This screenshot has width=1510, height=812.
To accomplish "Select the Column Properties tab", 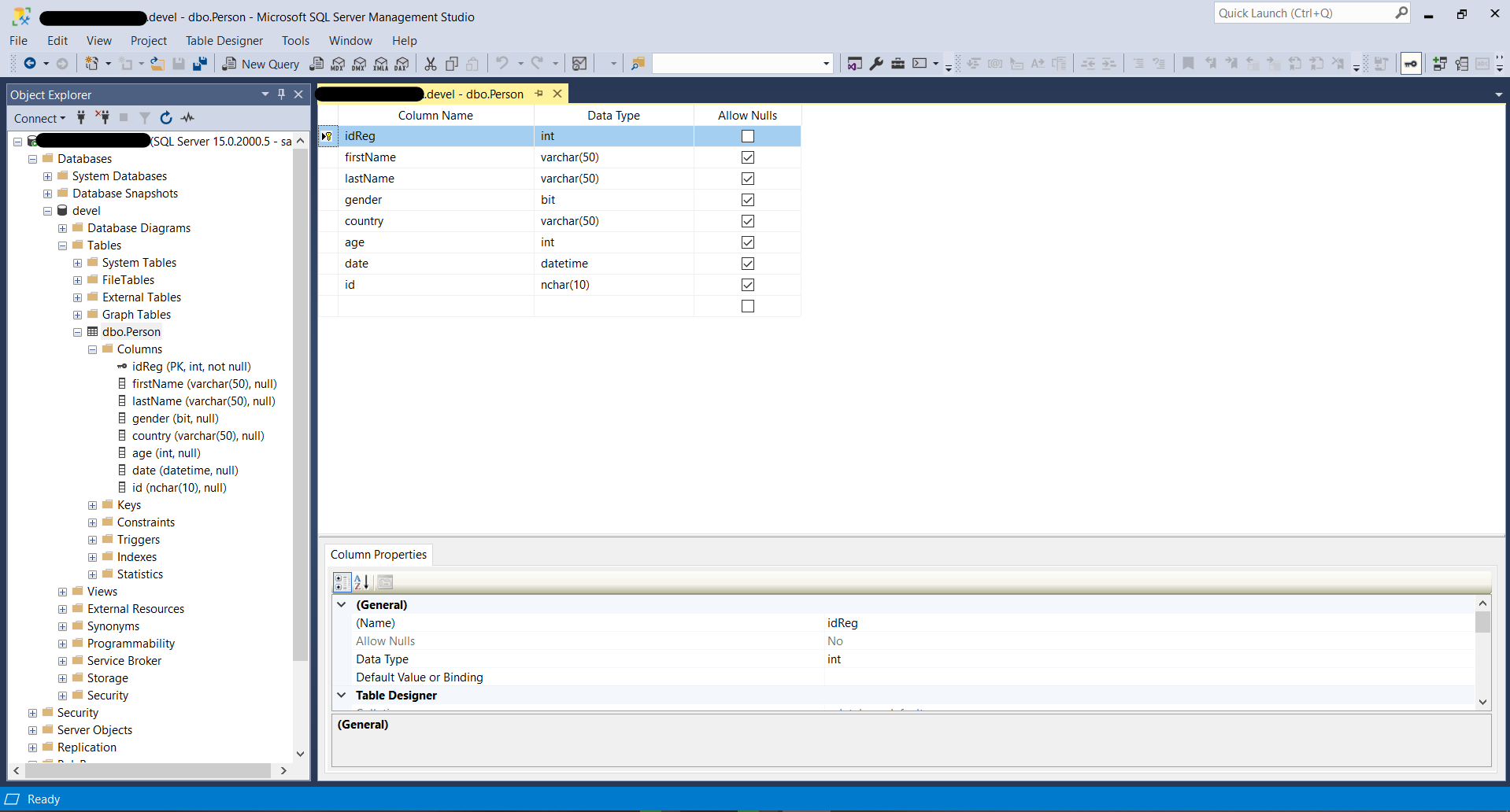I will tap(379, 555).
